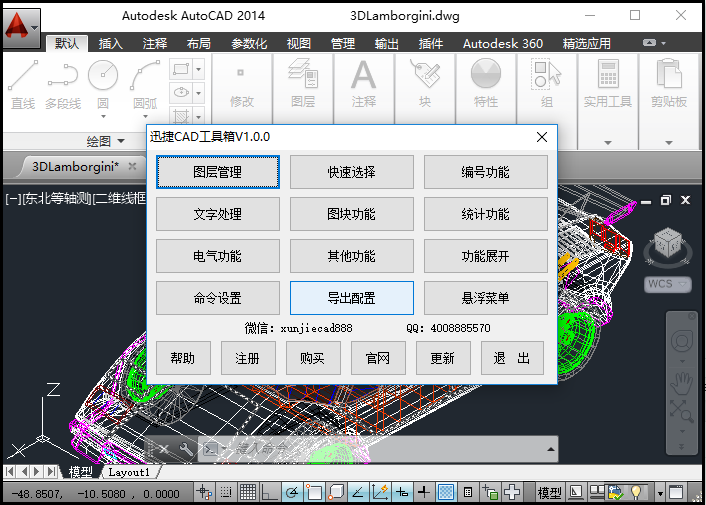
Task: Switch to the View (视图) ribbon tab
Action: click(x=299, y=44)
